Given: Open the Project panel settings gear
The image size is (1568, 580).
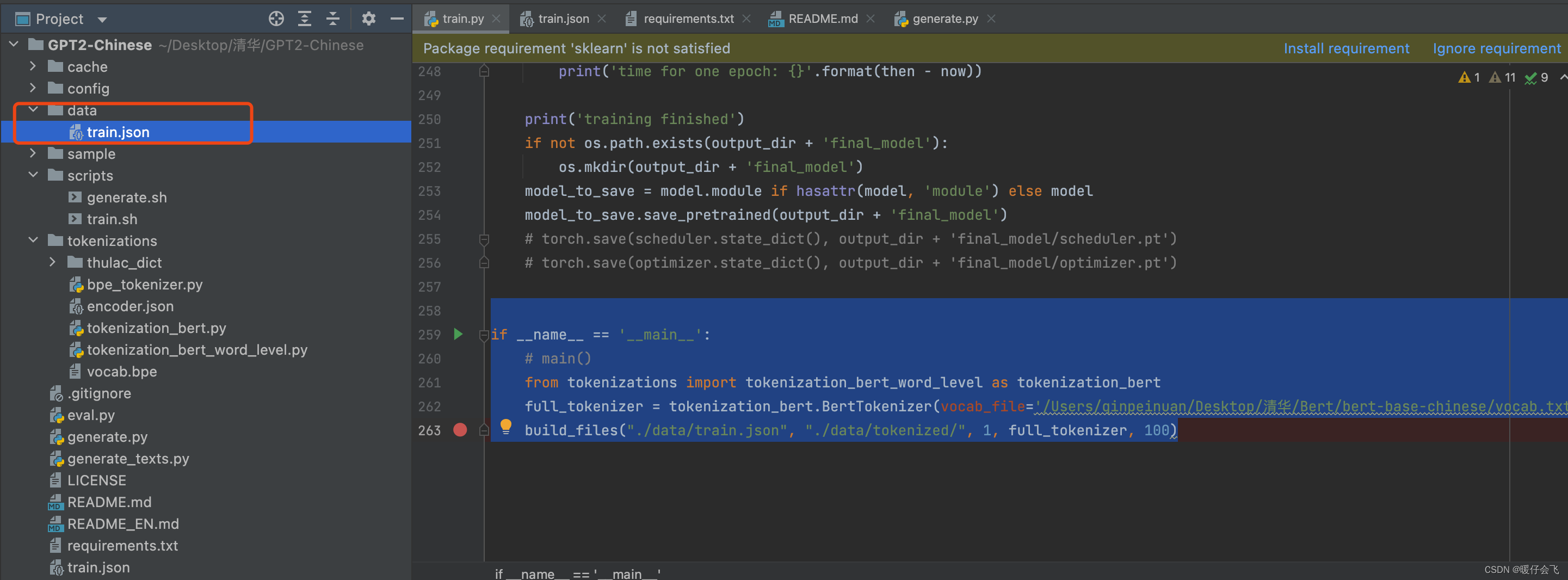Looking at the screenshot, I should point(368,19).
